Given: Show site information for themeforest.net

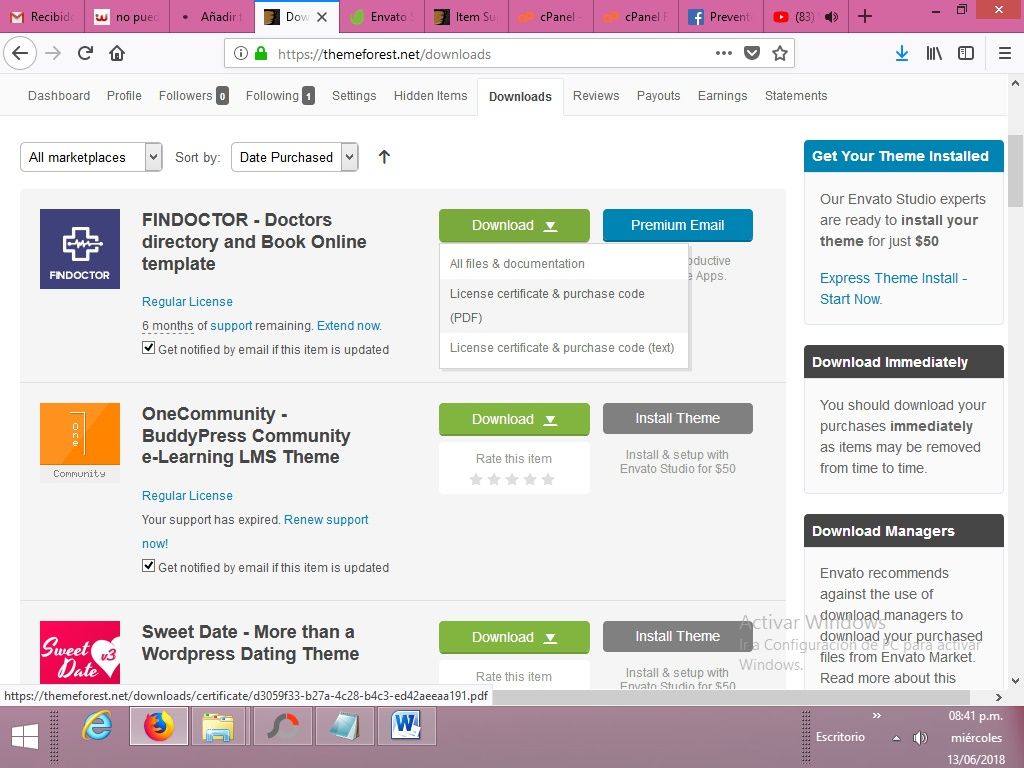Looking at the screenshot, I should [240, 54].
